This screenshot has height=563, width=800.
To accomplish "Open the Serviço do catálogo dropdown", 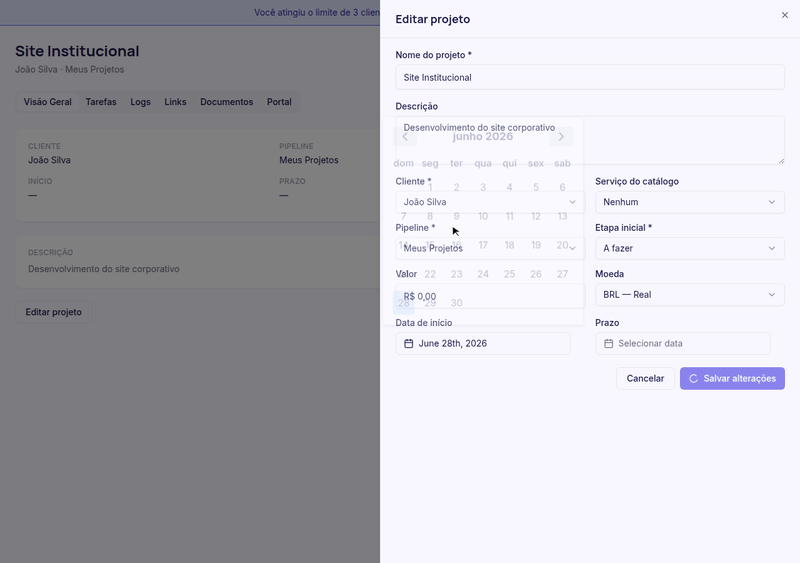I will pos(690,202).
